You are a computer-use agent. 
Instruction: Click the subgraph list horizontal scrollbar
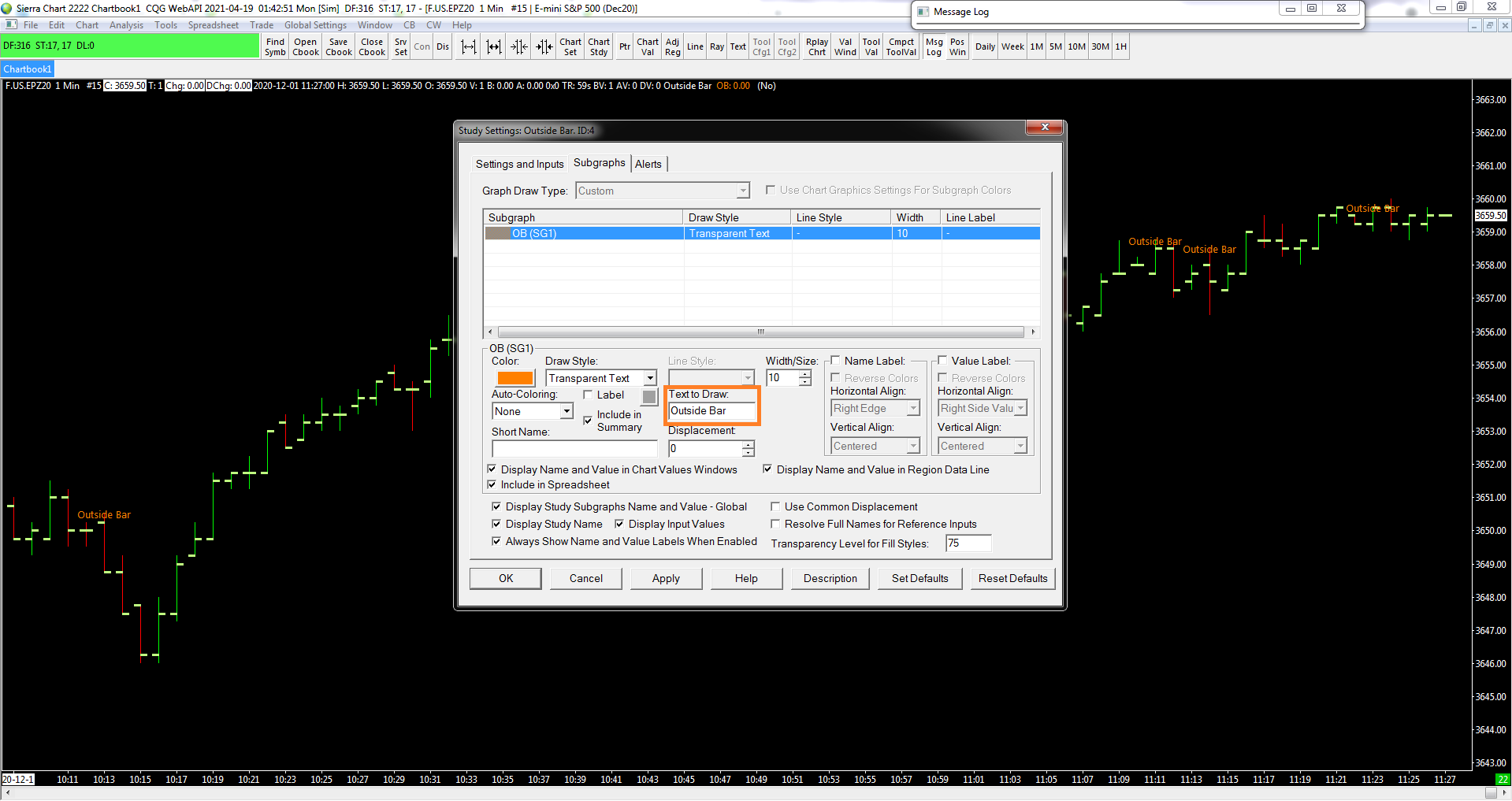point(760,332)
